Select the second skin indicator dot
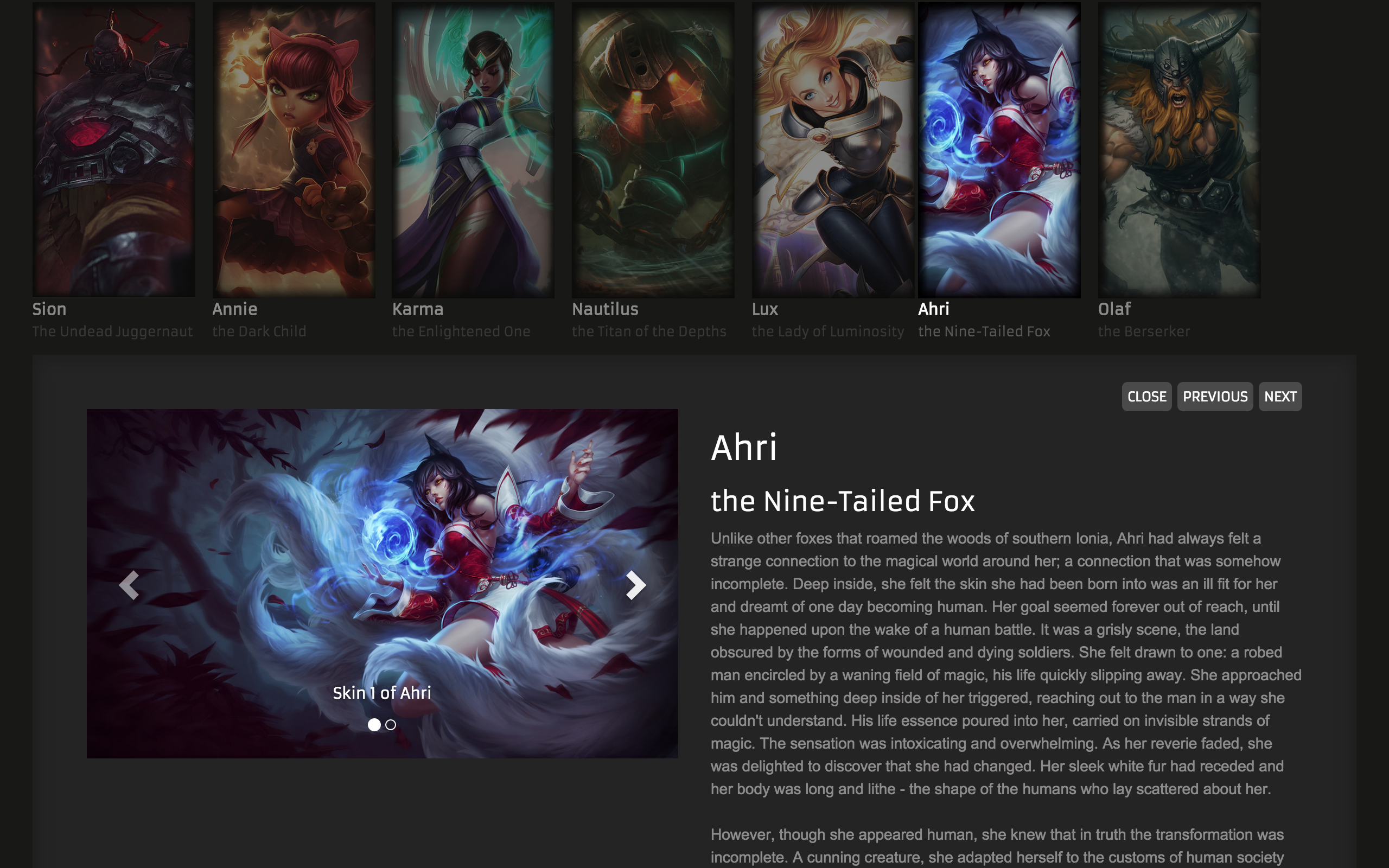Viewport: 1389px width, 868px height. [391, 724]
